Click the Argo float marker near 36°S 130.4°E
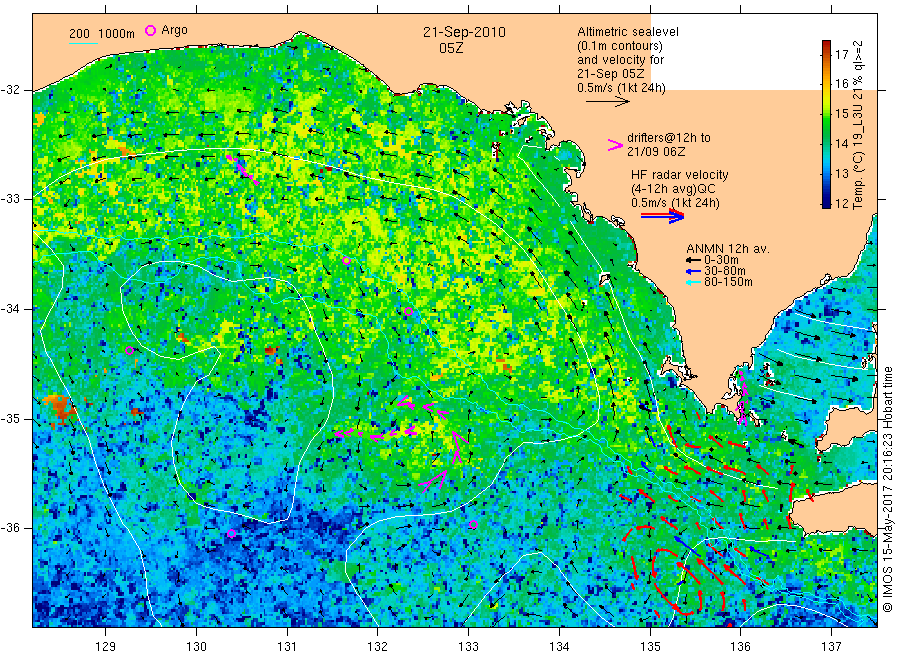The width and height of the screenshot is (900, 660). tap(231, 534)
